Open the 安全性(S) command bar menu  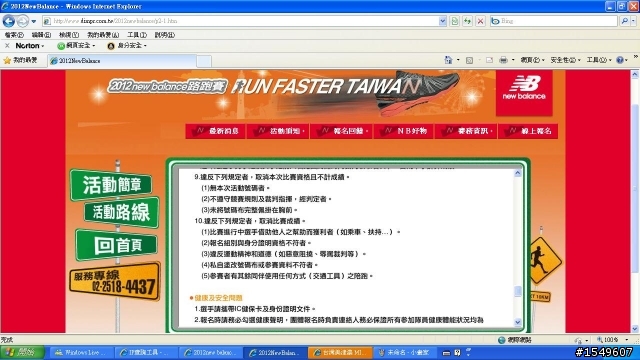pos(565,60)
